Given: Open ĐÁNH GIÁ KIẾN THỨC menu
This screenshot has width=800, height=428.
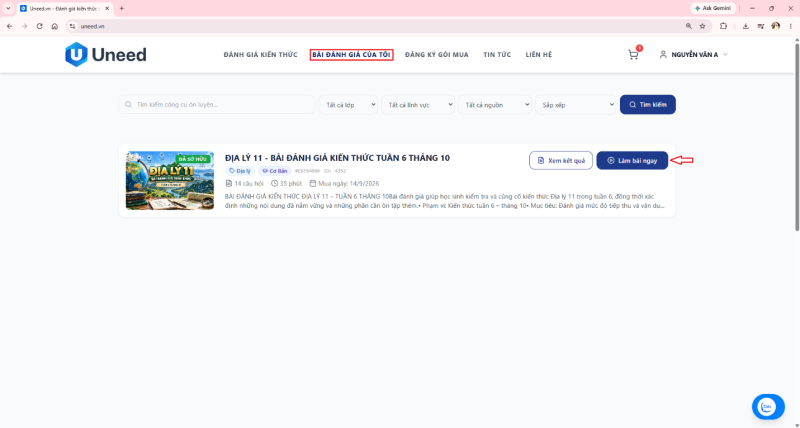Looking at the screenshot, I should click(x=260, y=55).
